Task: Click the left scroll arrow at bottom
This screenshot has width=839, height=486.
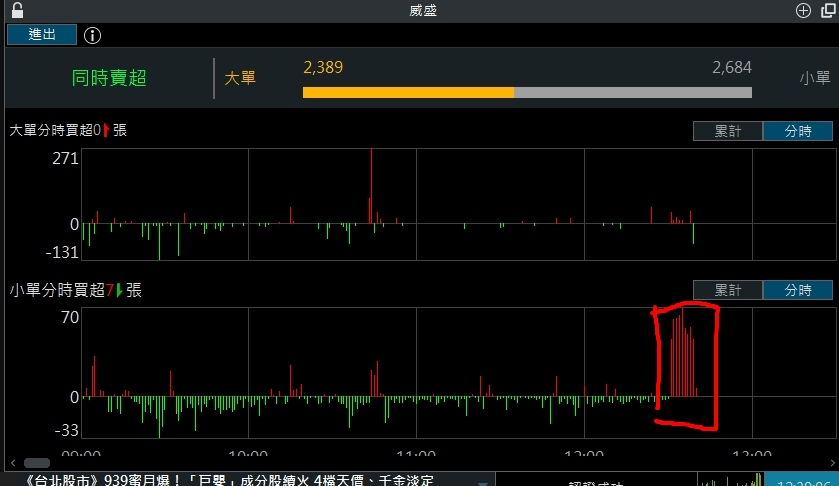Action: click(x=11, y=464)
